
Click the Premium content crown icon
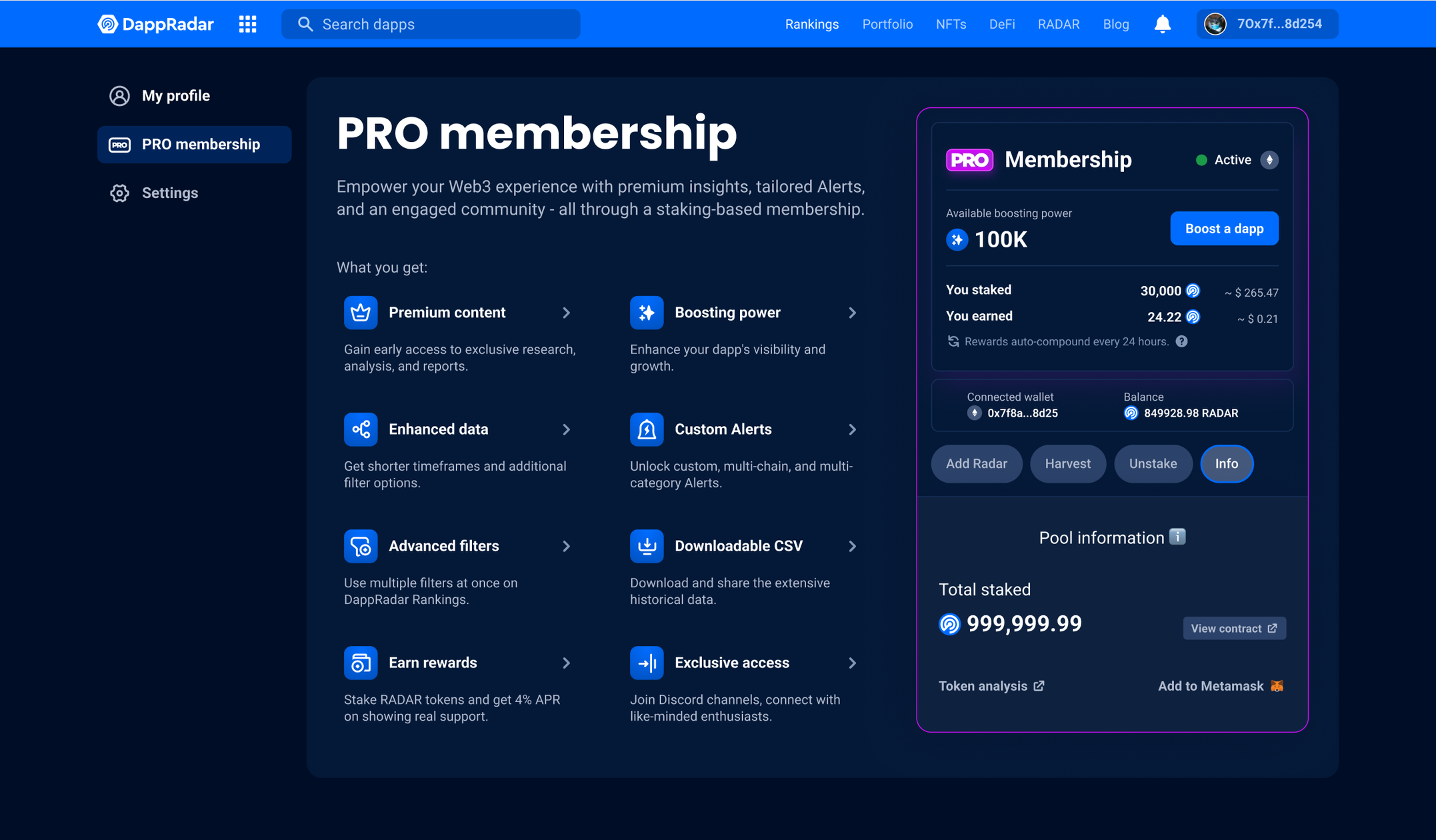point(361,313)
